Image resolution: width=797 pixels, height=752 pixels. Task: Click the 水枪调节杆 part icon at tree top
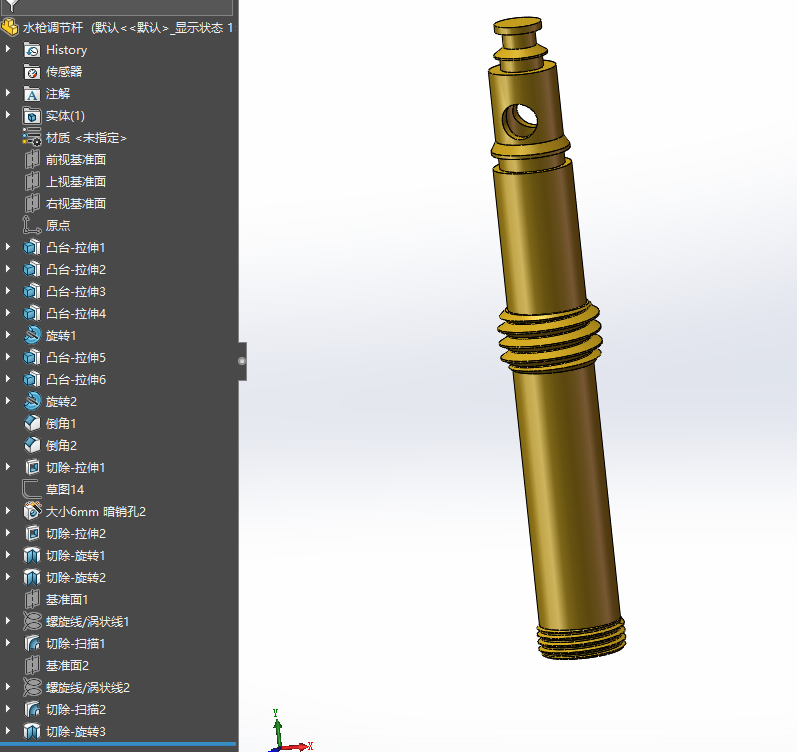[x=10, y=27]
